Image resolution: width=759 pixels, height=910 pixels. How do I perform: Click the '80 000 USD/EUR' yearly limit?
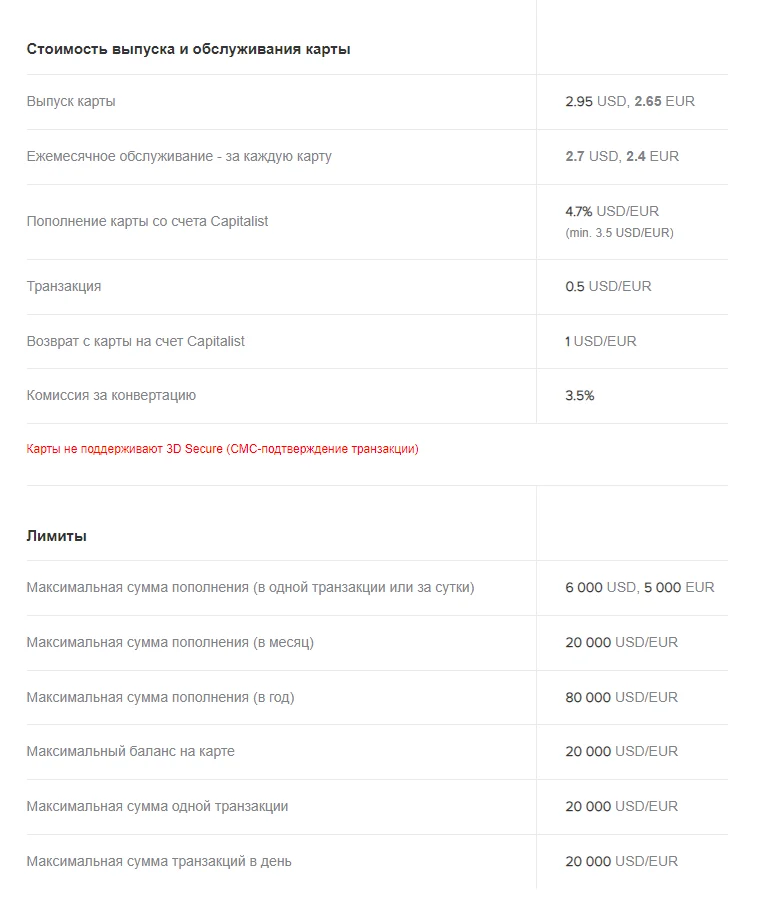pyautogui.click(x=621, y=698)
